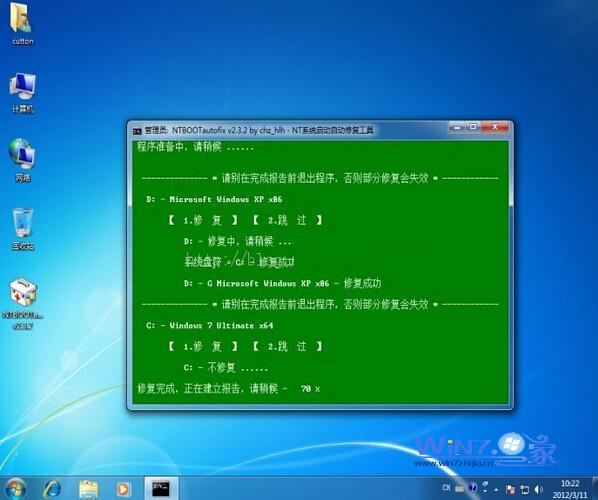Screen dimensions: 598x500
Task: Launch Internet Explorer from the taskbar
Action: (52, 489)
